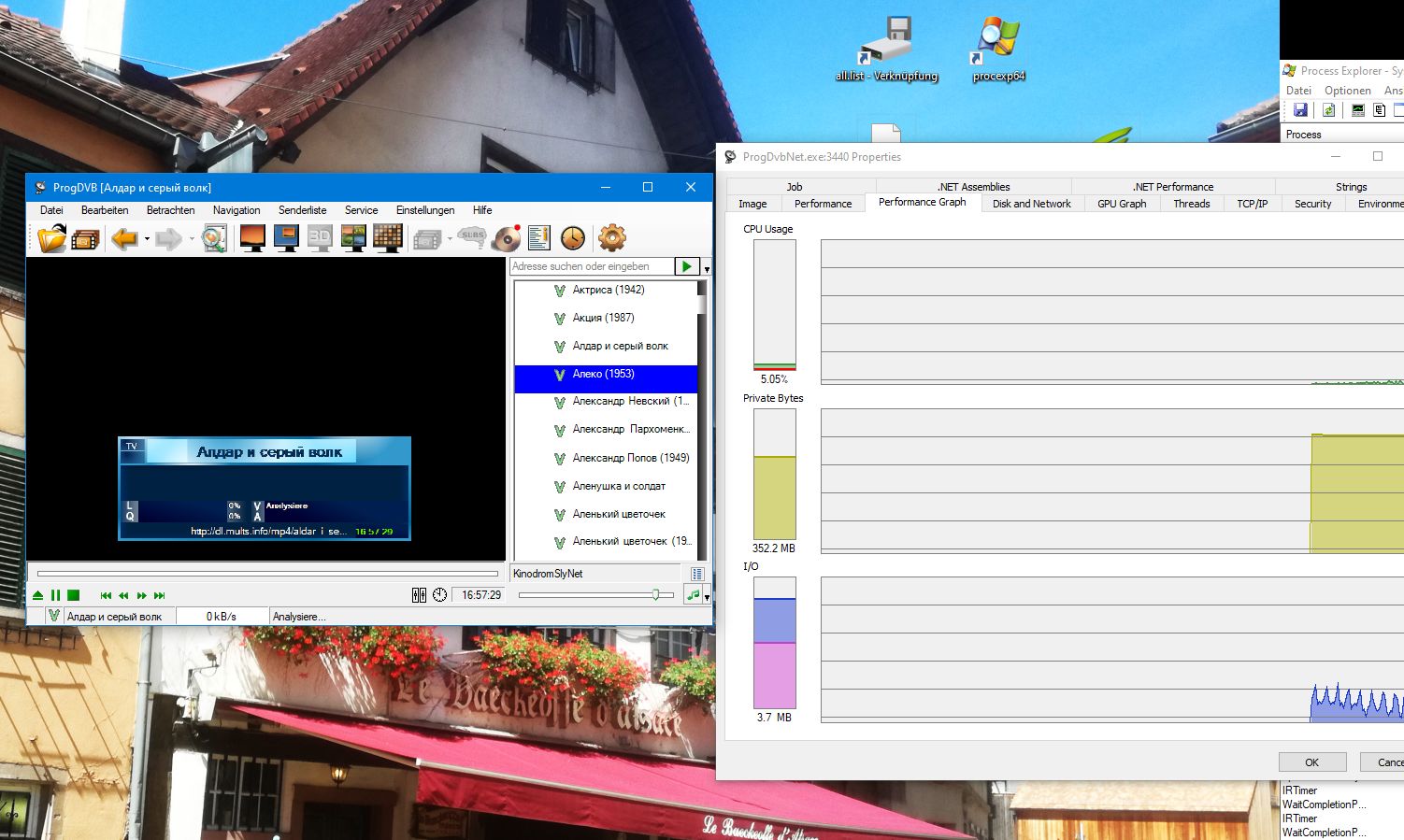Open settings via the gear icon
The image size is (1404, 840).
pyautogui.click(x=611, y=238)
